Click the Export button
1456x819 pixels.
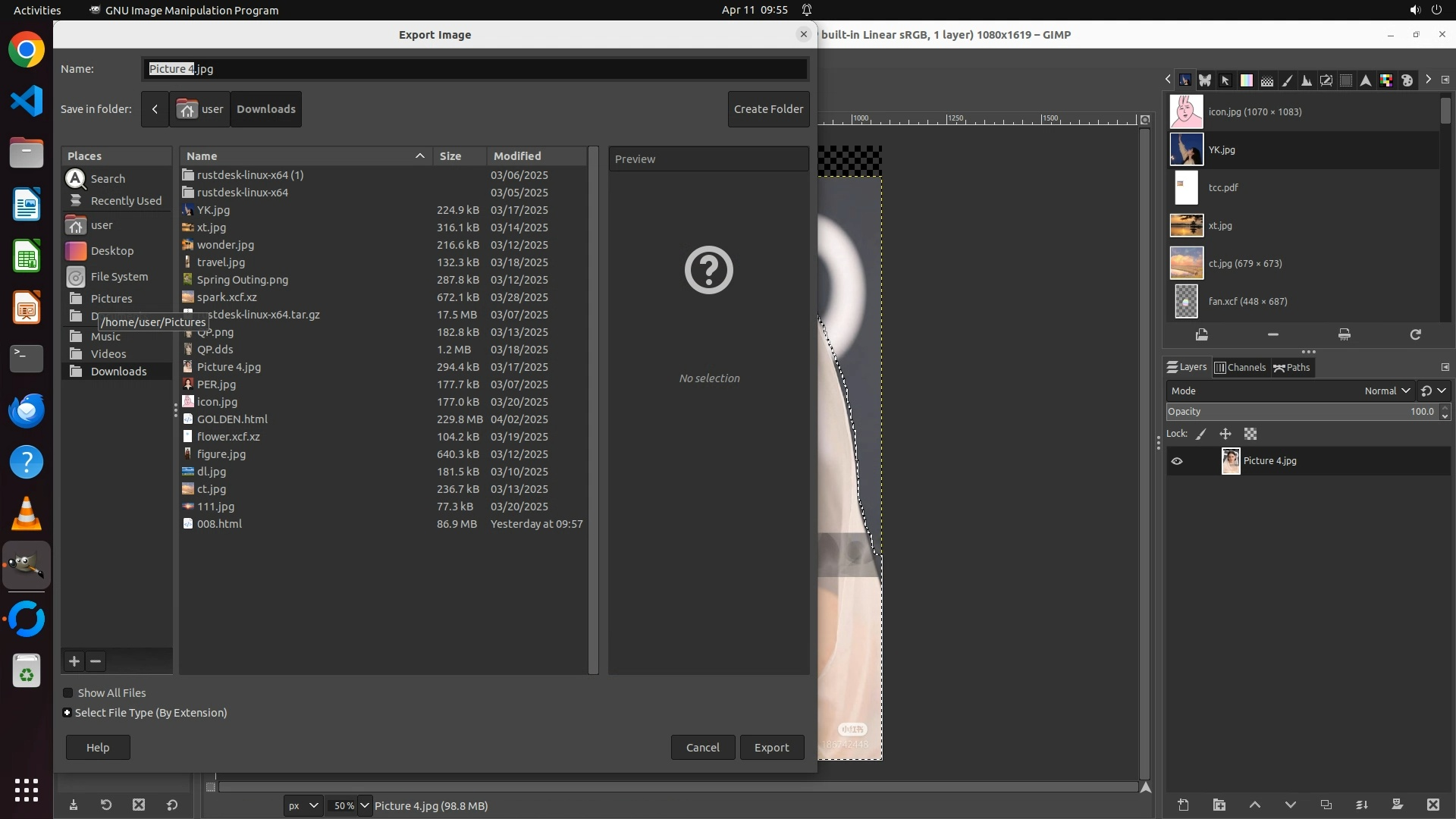click(771, 748)
